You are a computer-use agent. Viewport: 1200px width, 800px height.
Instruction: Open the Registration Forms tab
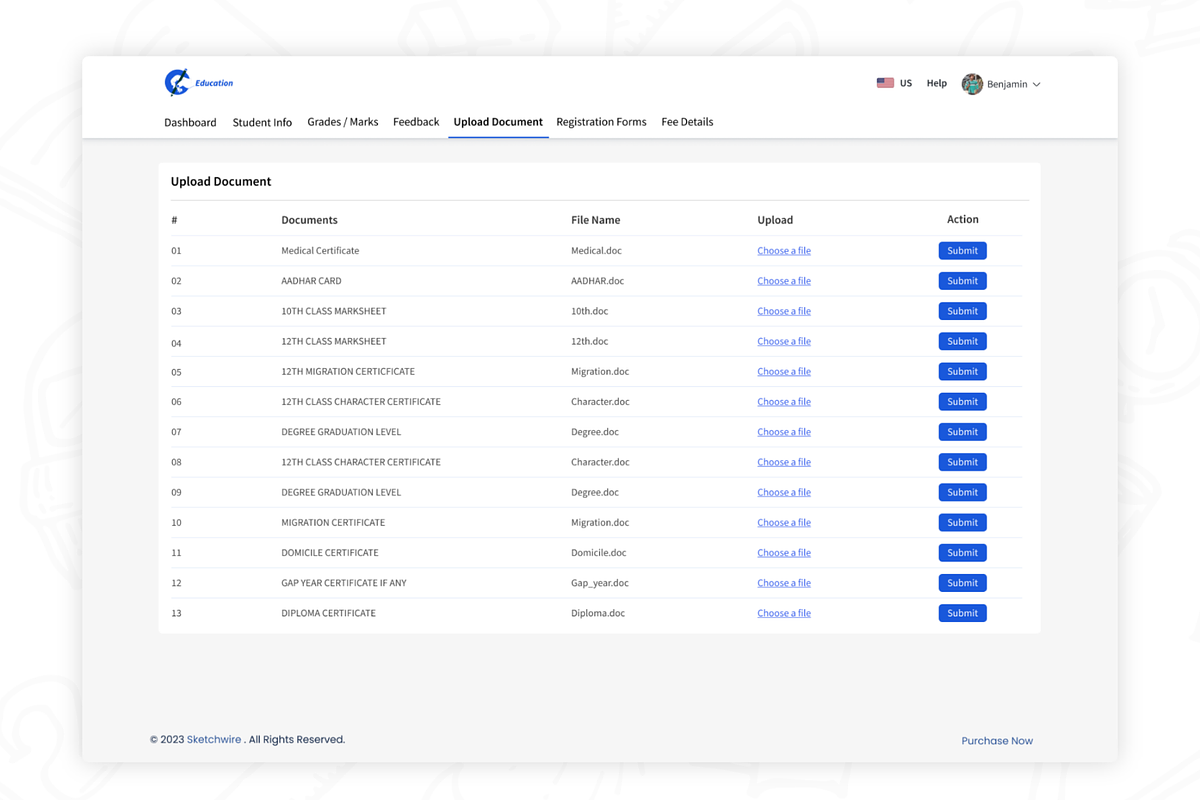601,122
